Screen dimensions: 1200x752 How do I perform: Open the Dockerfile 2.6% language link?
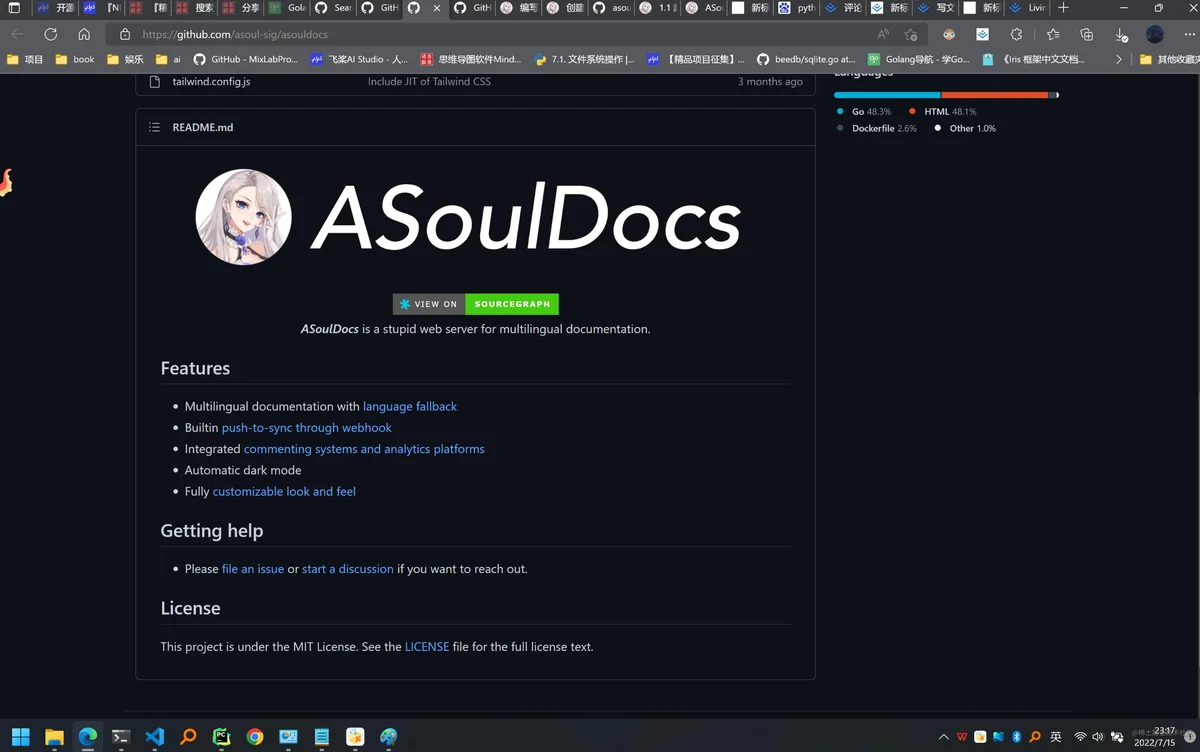coord(876,129)
